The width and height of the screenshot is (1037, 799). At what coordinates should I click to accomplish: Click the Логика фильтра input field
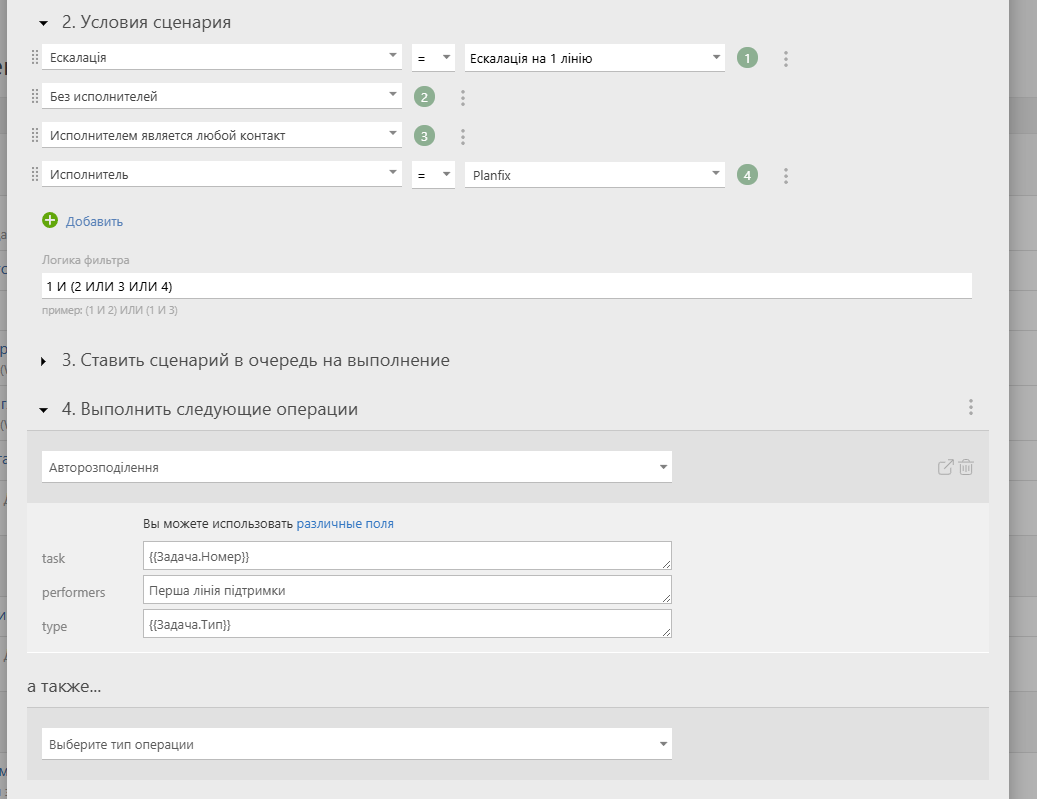[507, 286]
